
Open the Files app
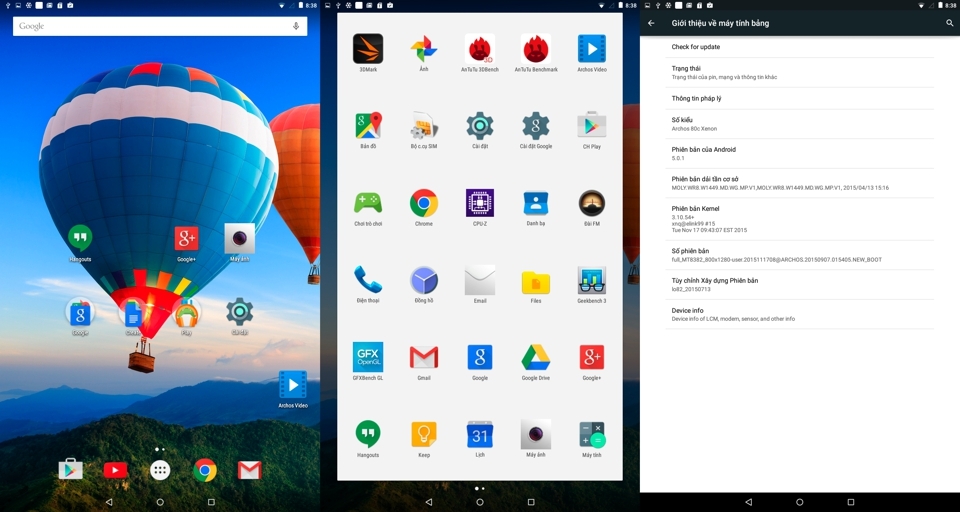point(536,282)
